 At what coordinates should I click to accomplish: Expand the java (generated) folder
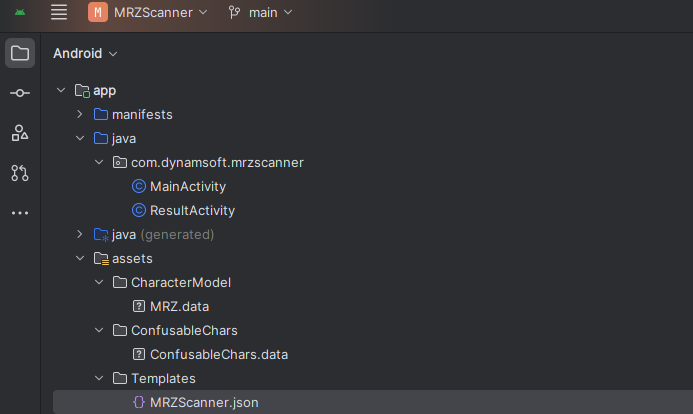click(80, 234)
